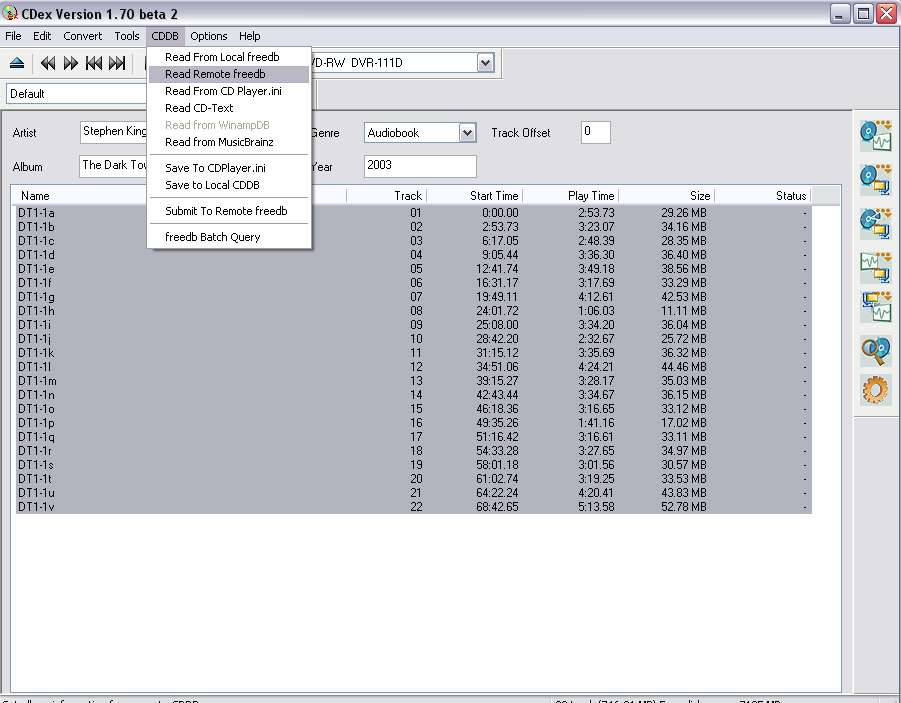Select Read Remote freedb menu entry
This screenshot has height=703, width=901.
tap(229, 74)
